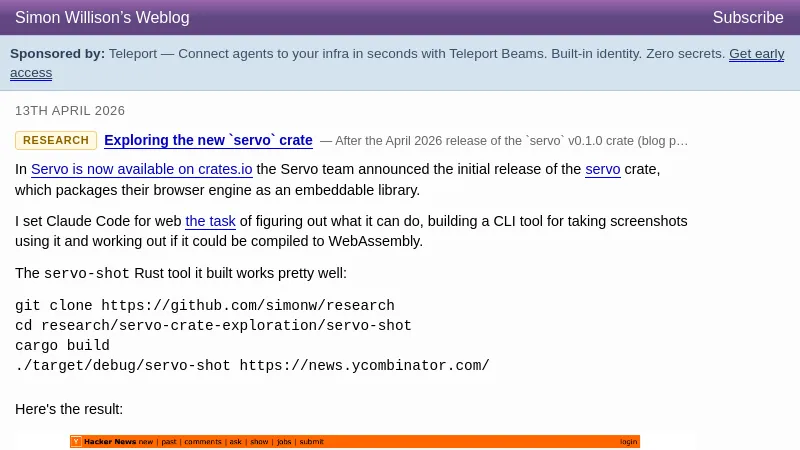Viewport: 800px width, 450px height.
Task: Click the cargo build code line
Action: [x=62, y=346]
